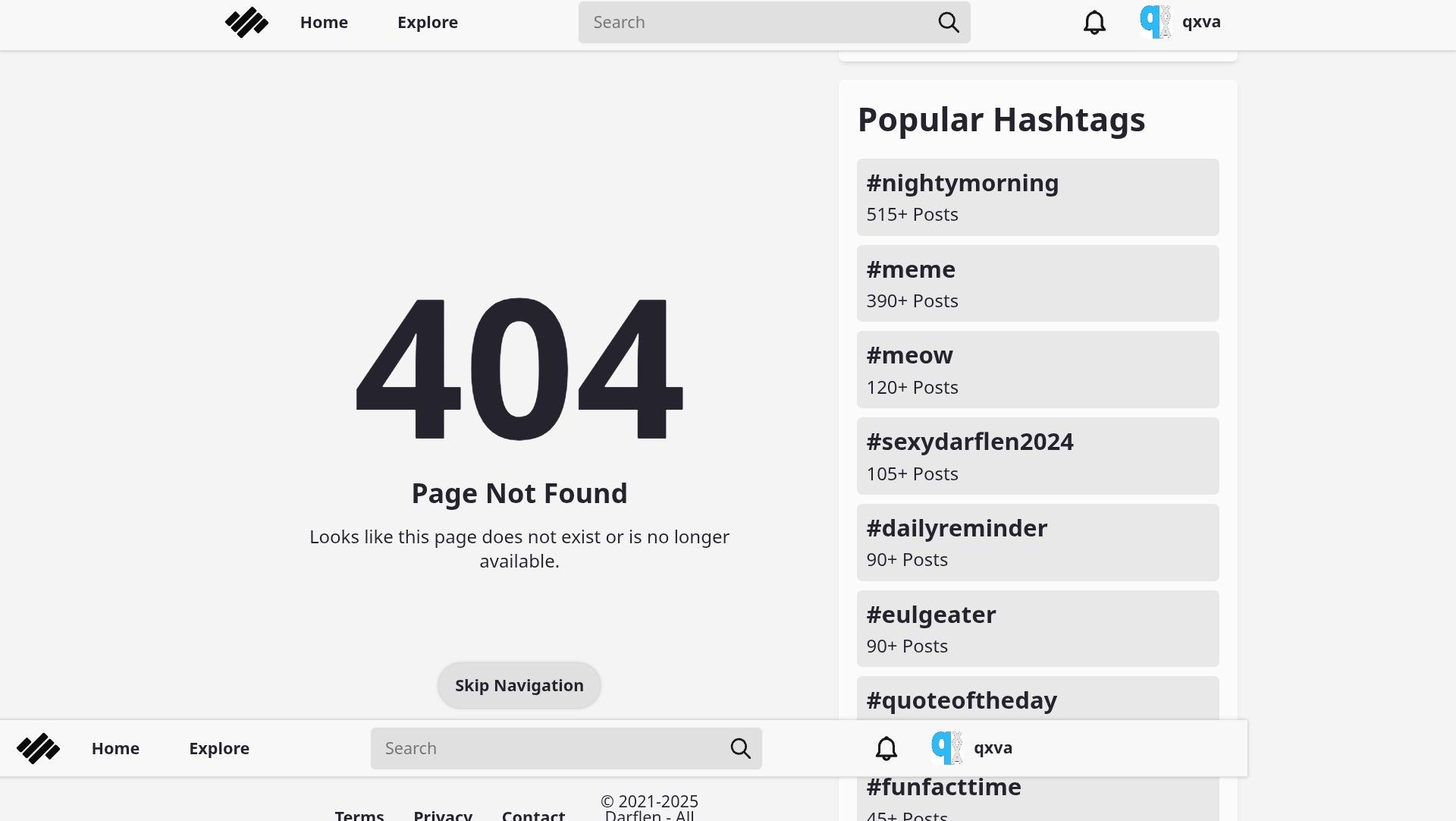Click the large 404 text
This screenshot has width=1456, height=821.
(x=519, y=369)
